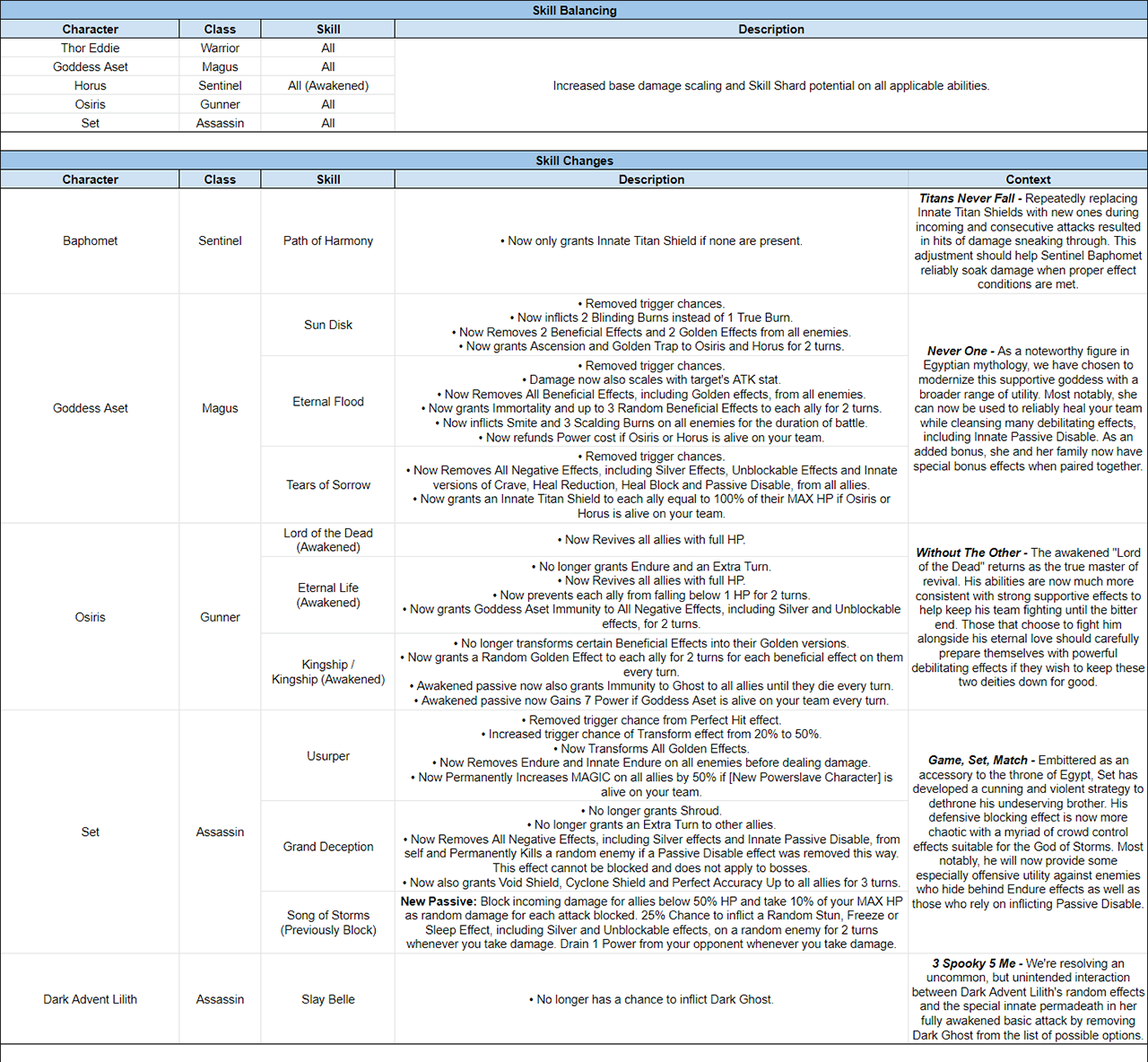Viewport: 1148px width, 1062px height.
Task: Select the Eternal Flood skill cell
Action: [327, 402]
